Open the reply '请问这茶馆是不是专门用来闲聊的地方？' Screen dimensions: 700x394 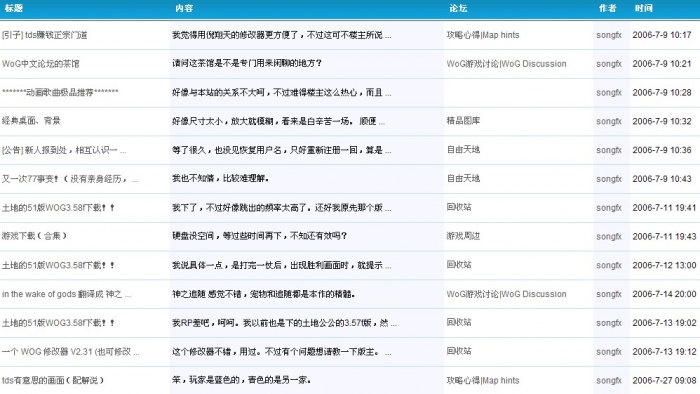pos(247,63)
